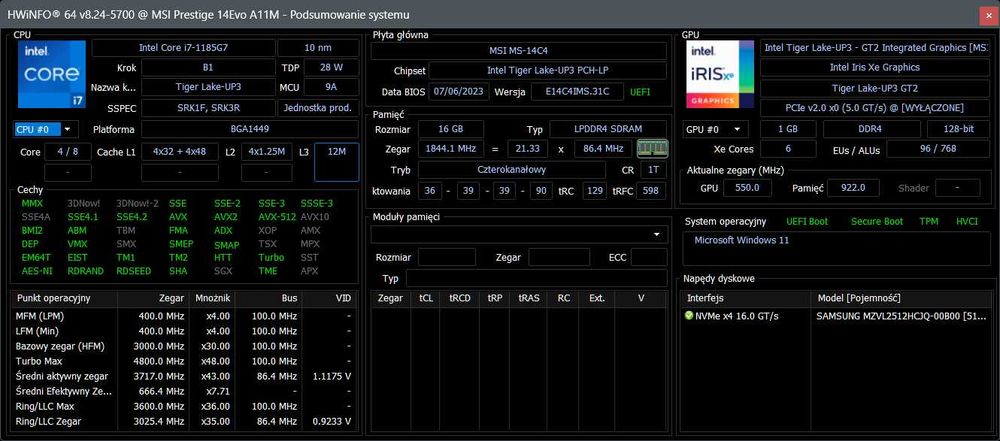Click the Microsoft Windows 11 entry
This screenshot has height=441, width=1000.
[741, 241]
